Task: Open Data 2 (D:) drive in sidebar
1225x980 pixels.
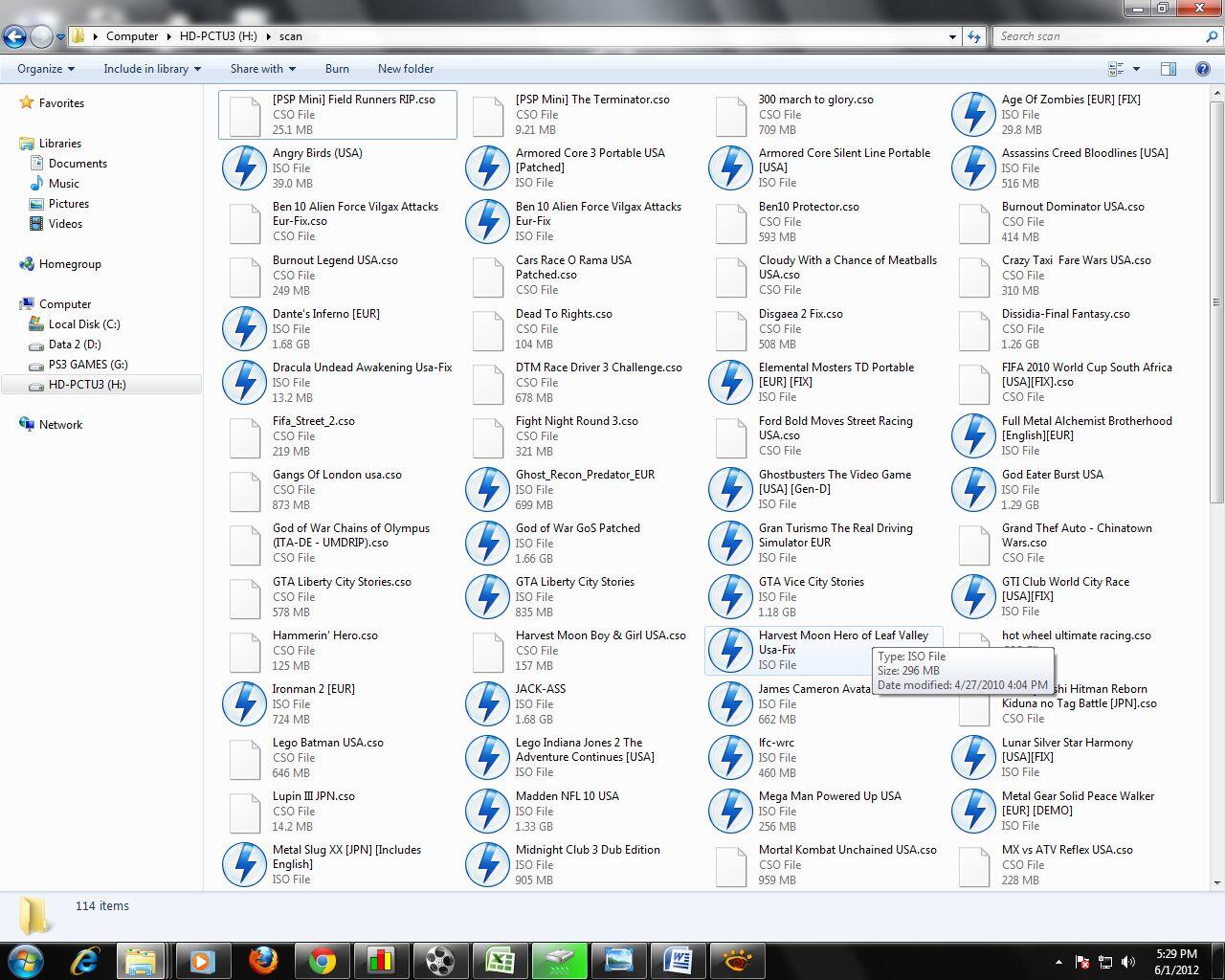Action: point(75,345)
